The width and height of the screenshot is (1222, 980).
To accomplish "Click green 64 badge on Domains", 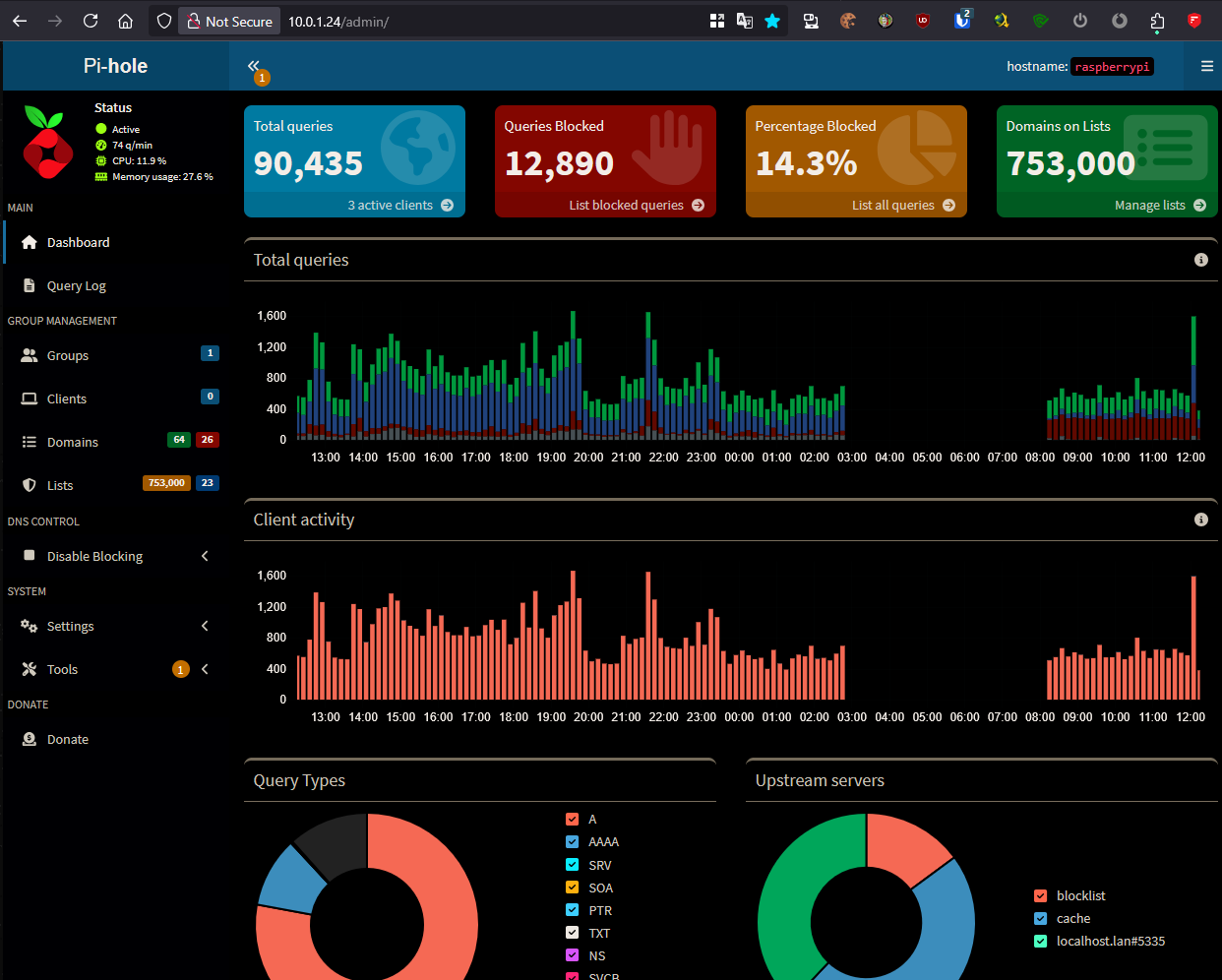I will tap(178, 440).
